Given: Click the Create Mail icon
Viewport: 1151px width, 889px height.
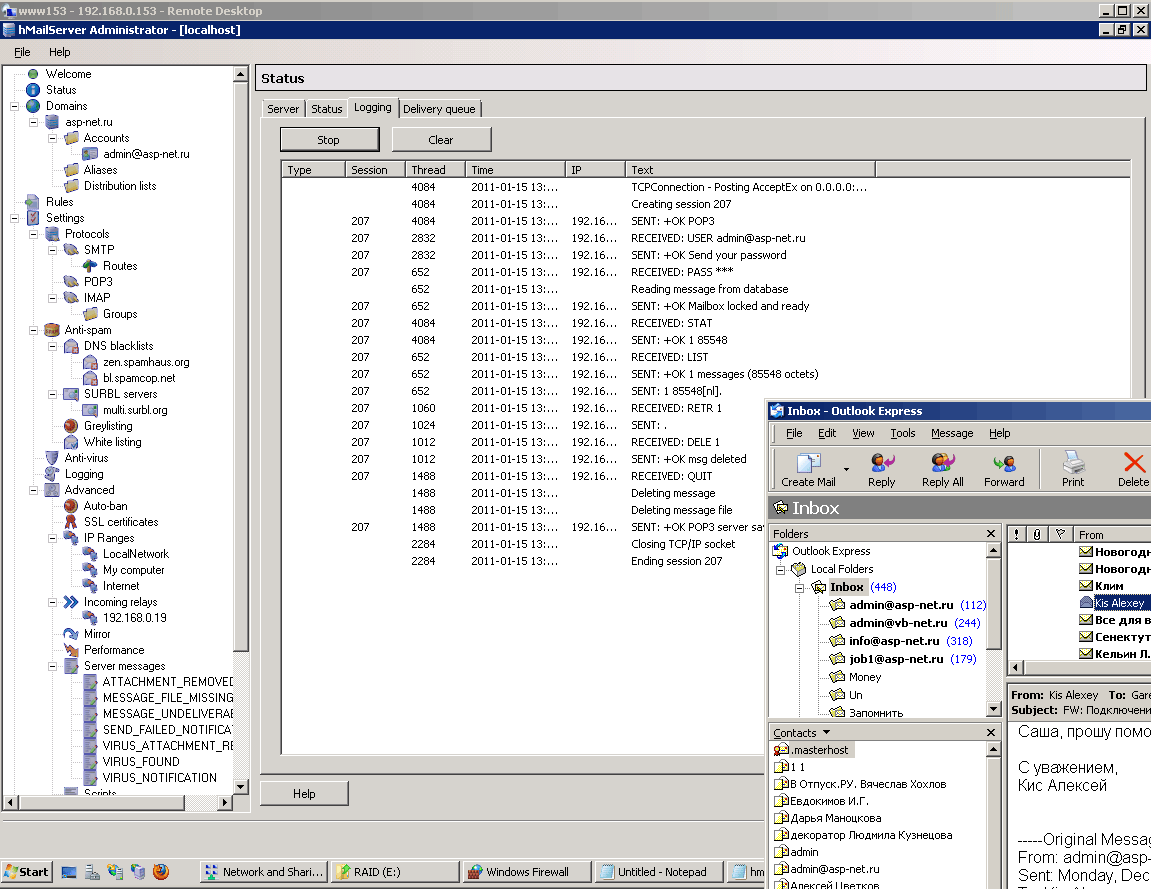Looking at the screenshot, I should (x=808, y=463).
